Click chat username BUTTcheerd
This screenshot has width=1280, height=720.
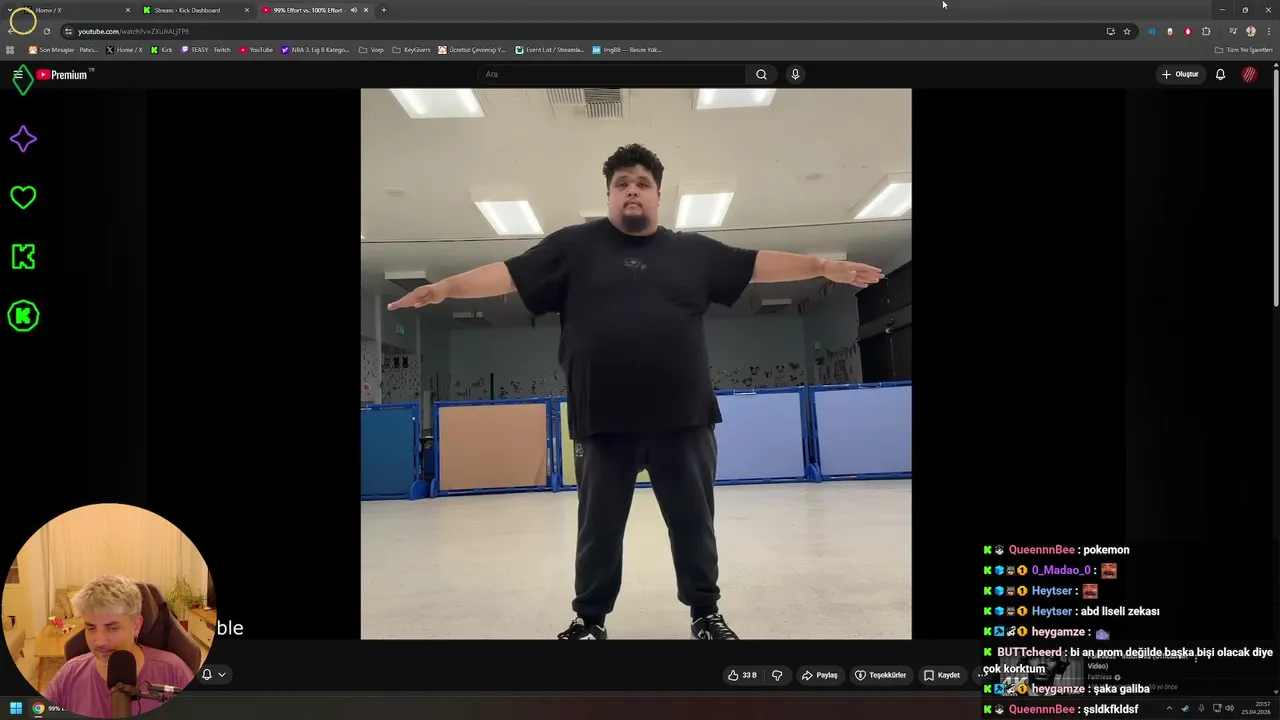[x=1029, y=652]
